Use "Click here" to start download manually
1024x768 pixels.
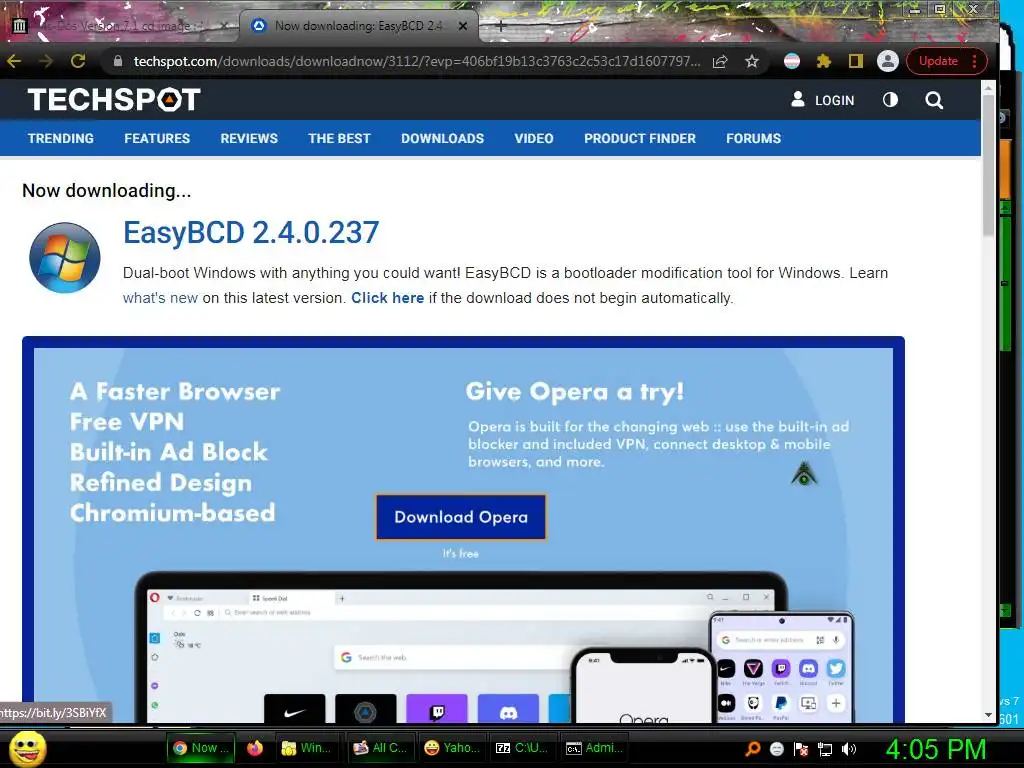pyautogui.click(x=387, y=298)
